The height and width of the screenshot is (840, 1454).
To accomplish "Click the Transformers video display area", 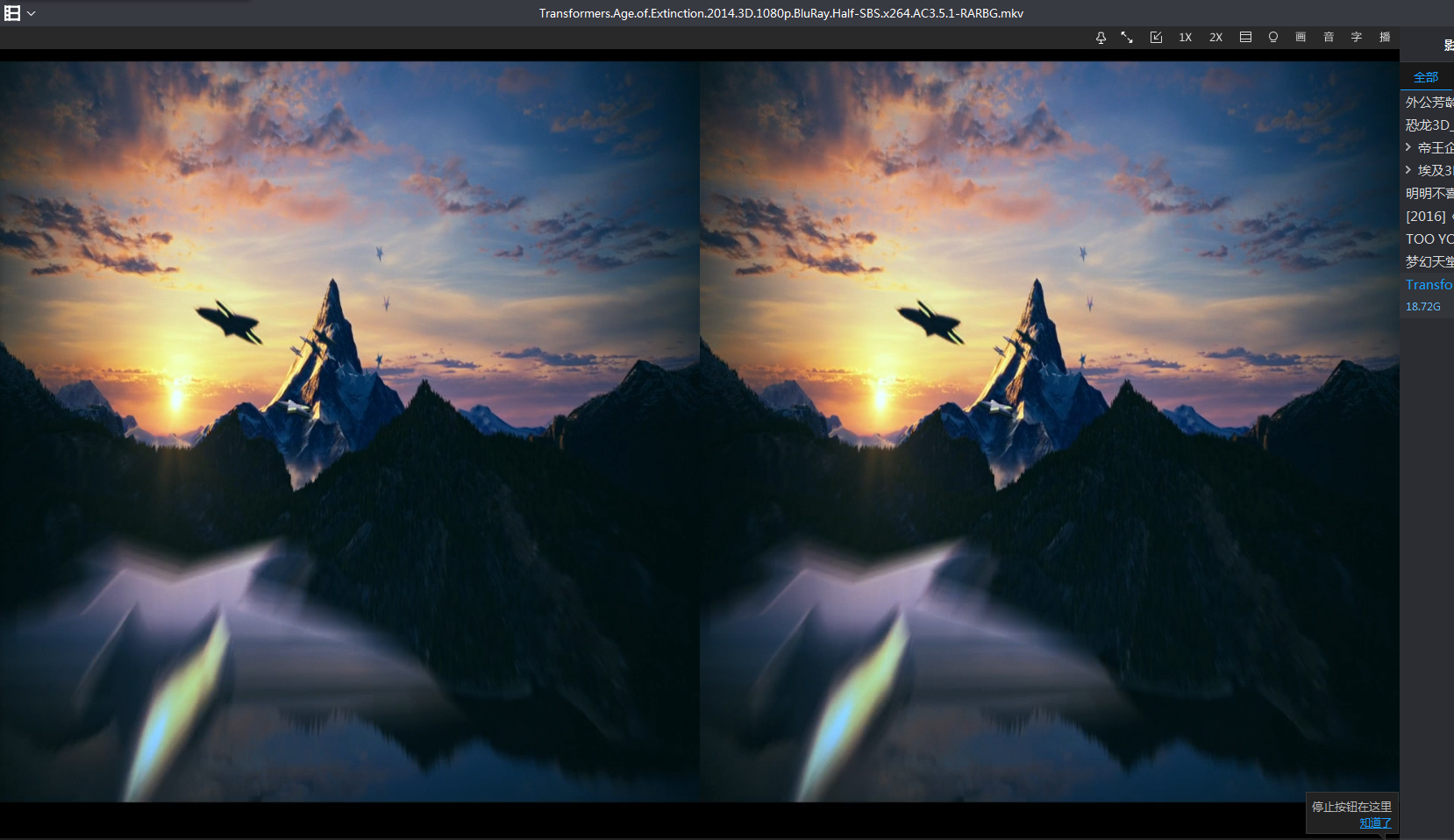I will tap(699, 431).
